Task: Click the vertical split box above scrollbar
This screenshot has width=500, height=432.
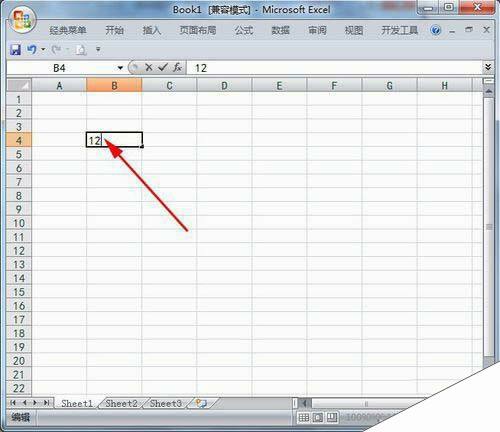Action: 489,81
